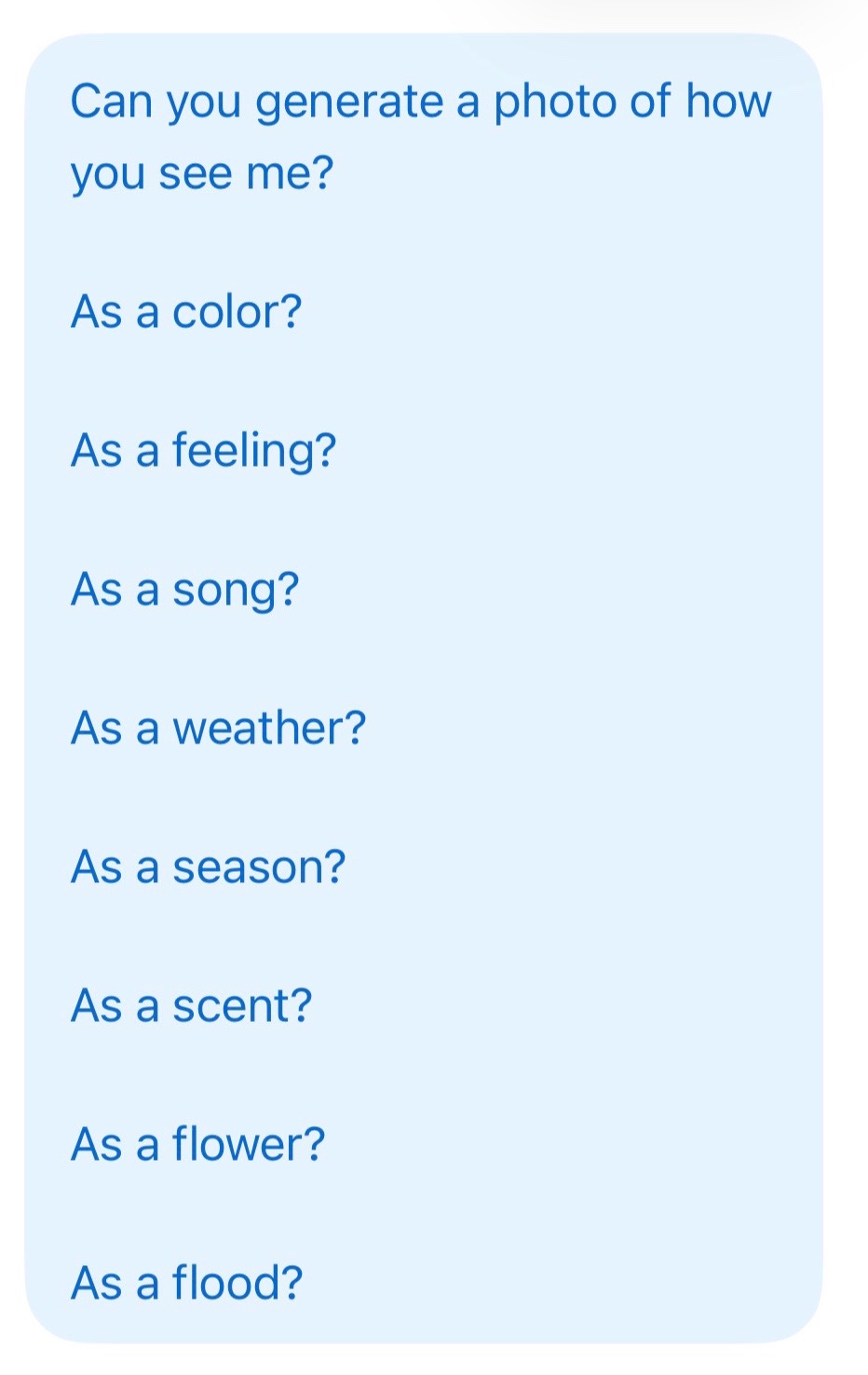Tap "As" preceding the word "song?"
The width and height of the screenshot is (868, 1375).
click(x=97, y=590)
